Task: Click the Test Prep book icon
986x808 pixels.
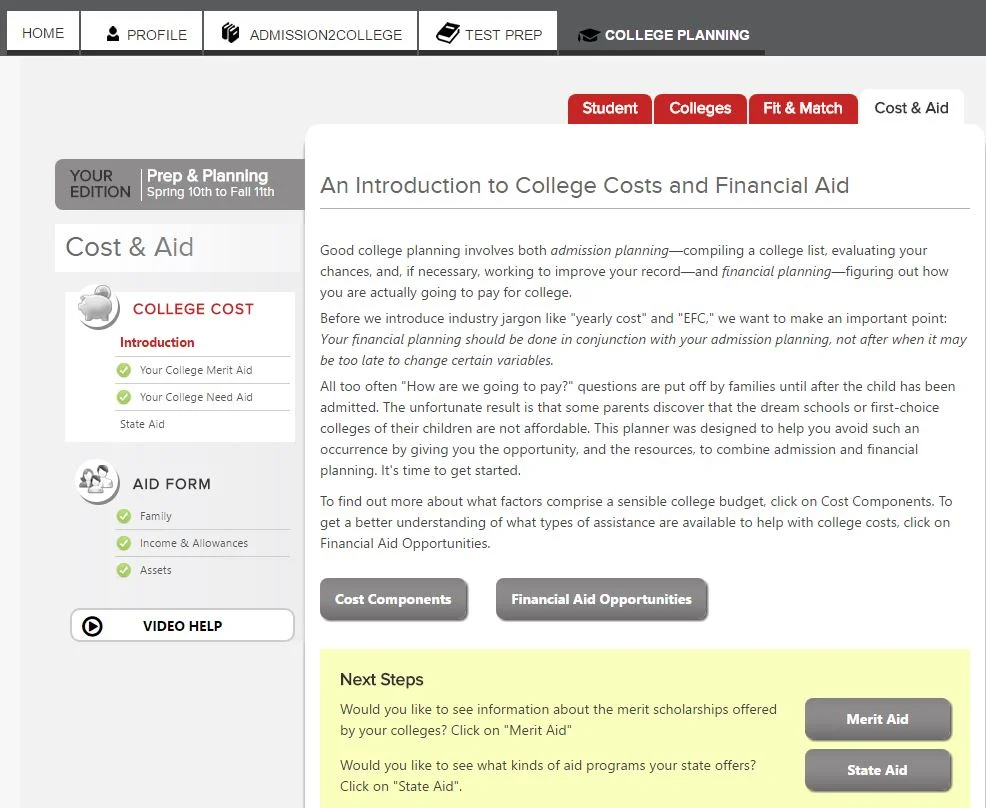Action: click(x=448, y=33)
